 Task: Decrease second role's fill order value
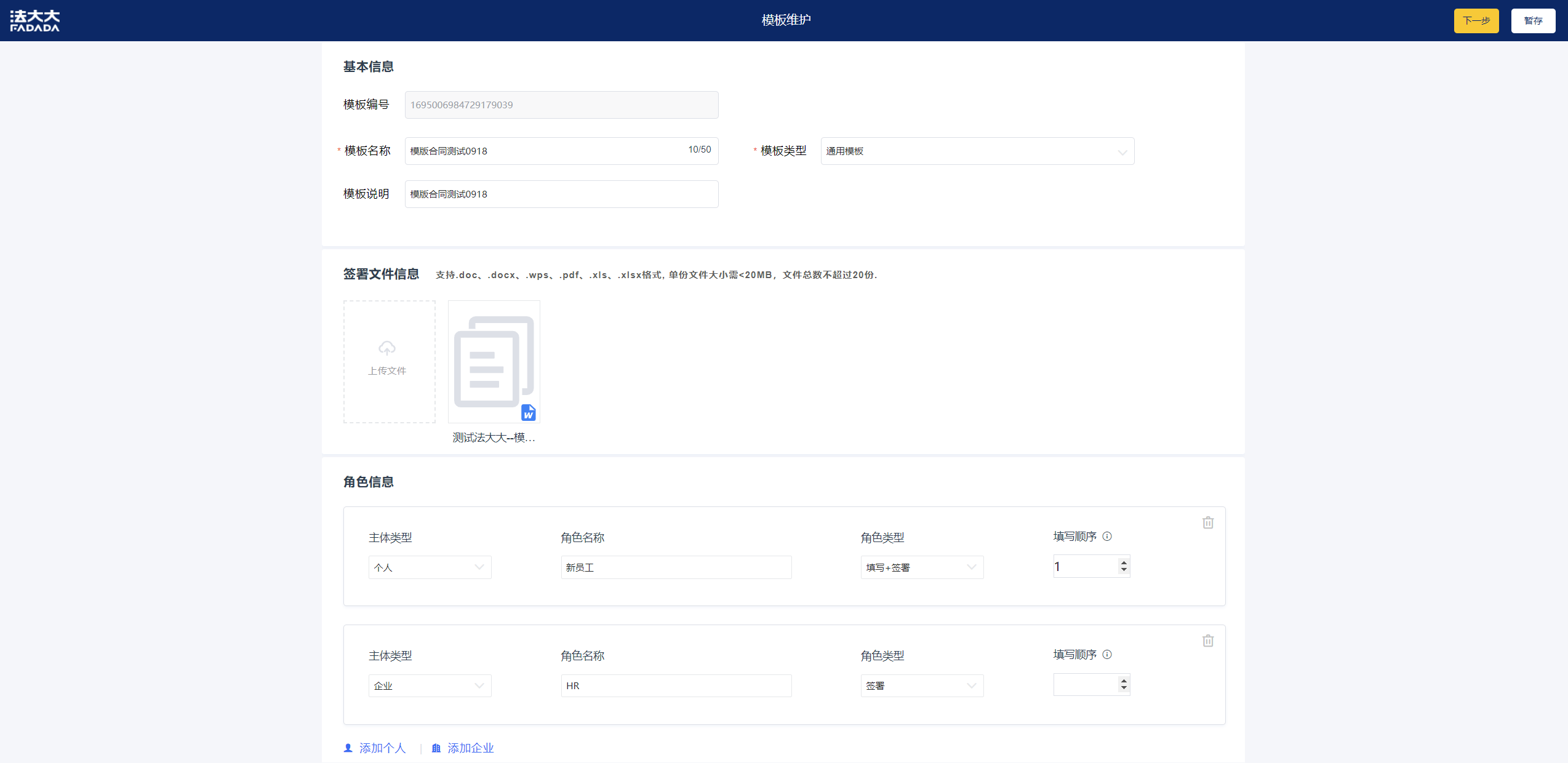click(x=1124, y=688)
